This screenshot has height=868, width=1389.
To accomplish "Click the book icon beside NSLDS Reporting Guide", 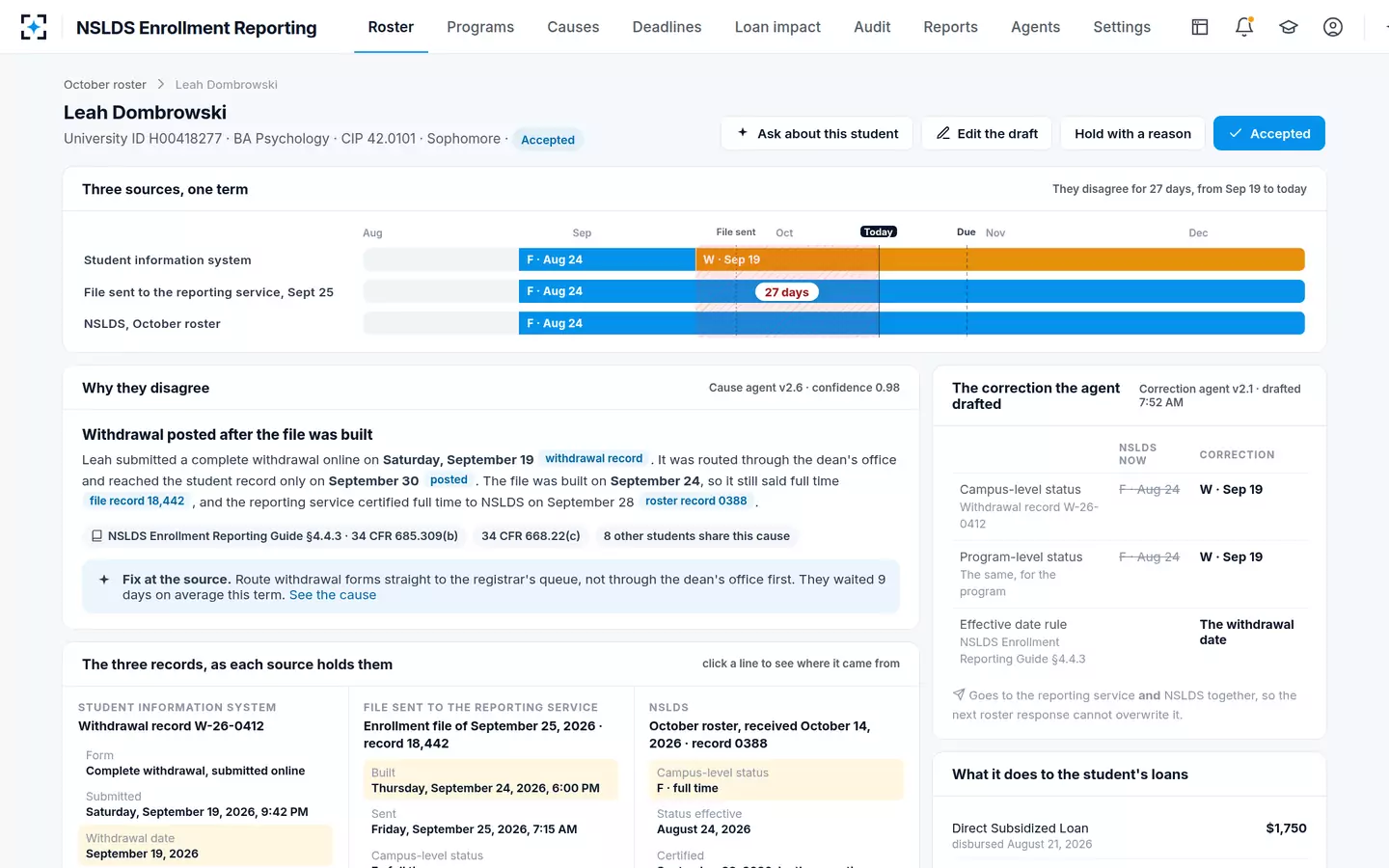I will coord(96,536).
